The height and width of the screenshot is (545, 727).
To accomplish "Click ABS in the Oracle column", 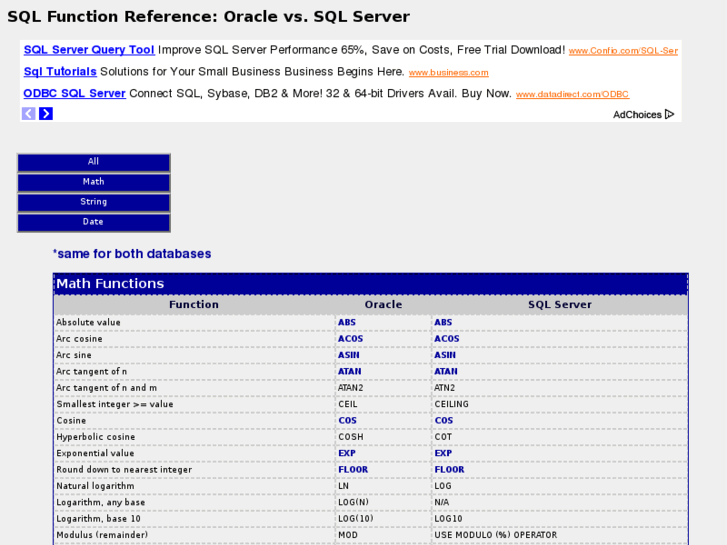I will [x=347, y=322].
